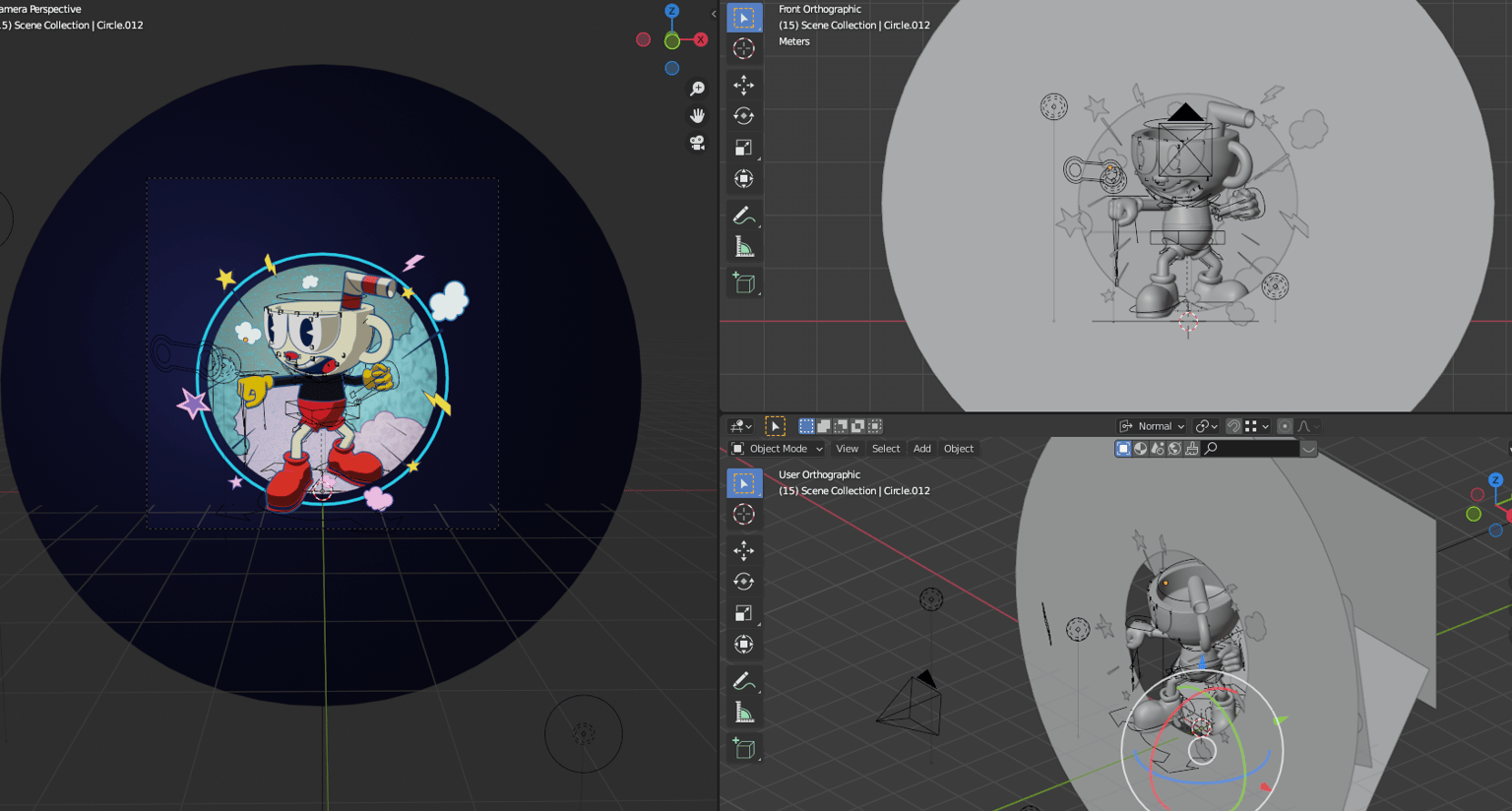Viewport: 1512px width, 811px height.
Task: Click the Pan hand icon in camera viewport
Action: point(698,116)
